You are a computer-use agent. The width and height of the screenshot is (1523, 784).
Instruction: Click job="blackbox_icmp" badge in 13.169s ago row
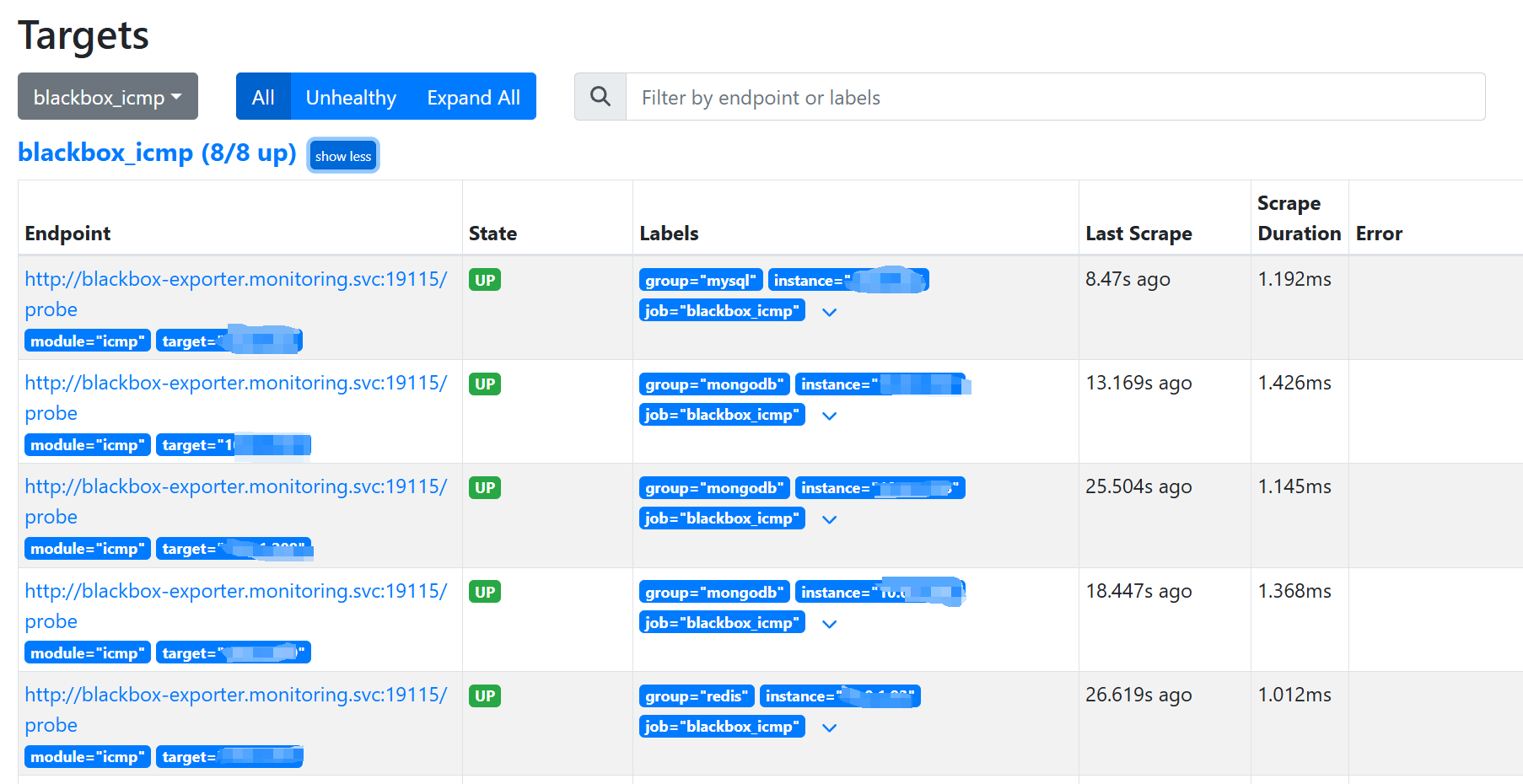[722, 414]
